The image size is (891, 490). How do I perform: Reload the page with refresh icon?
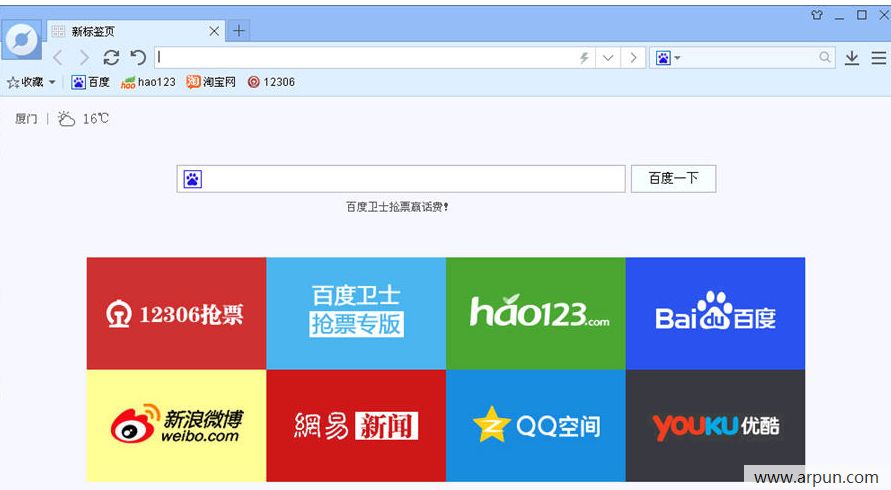click(x=111, y=57)
